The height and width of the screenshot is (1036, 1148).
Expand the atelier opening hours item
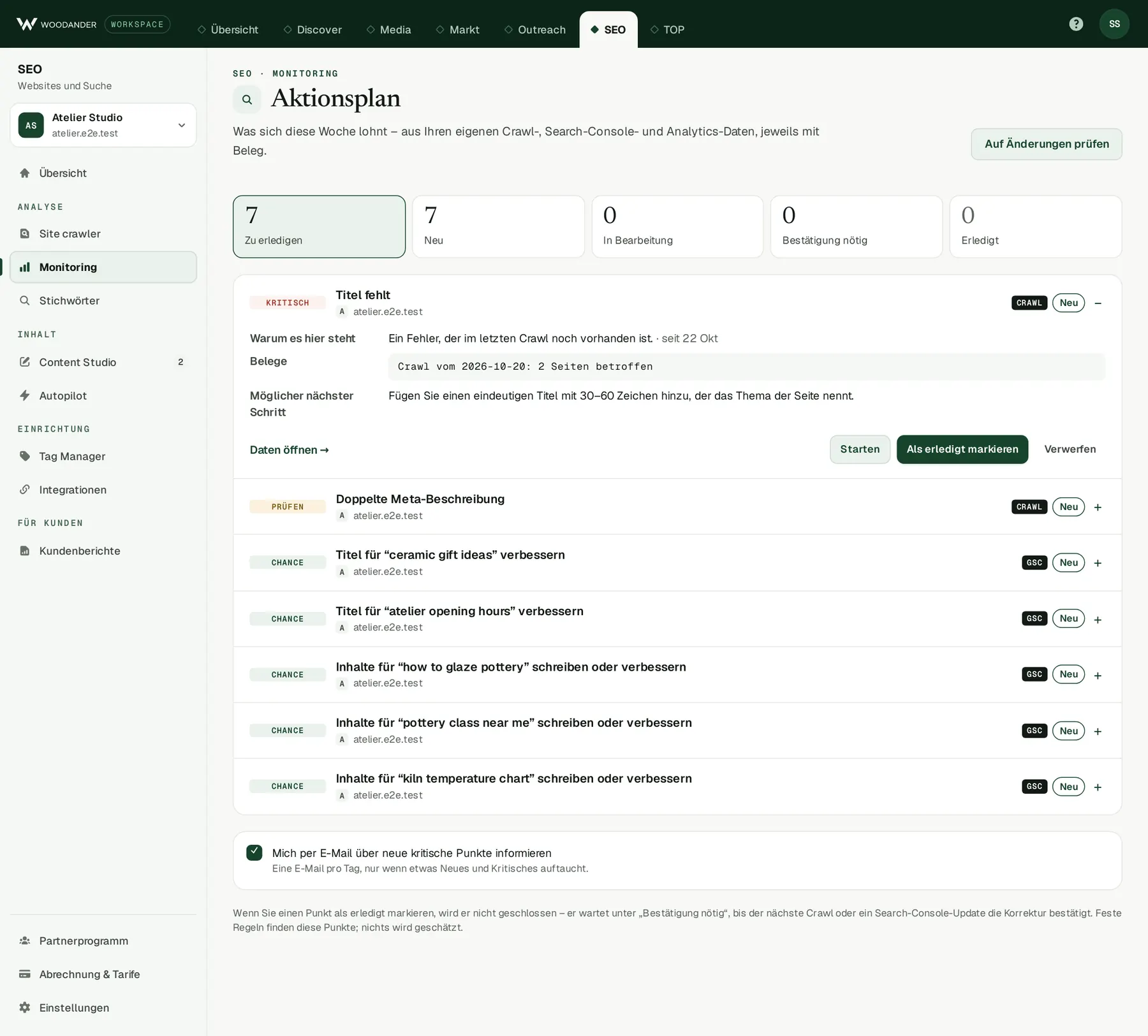(1098, 620)
